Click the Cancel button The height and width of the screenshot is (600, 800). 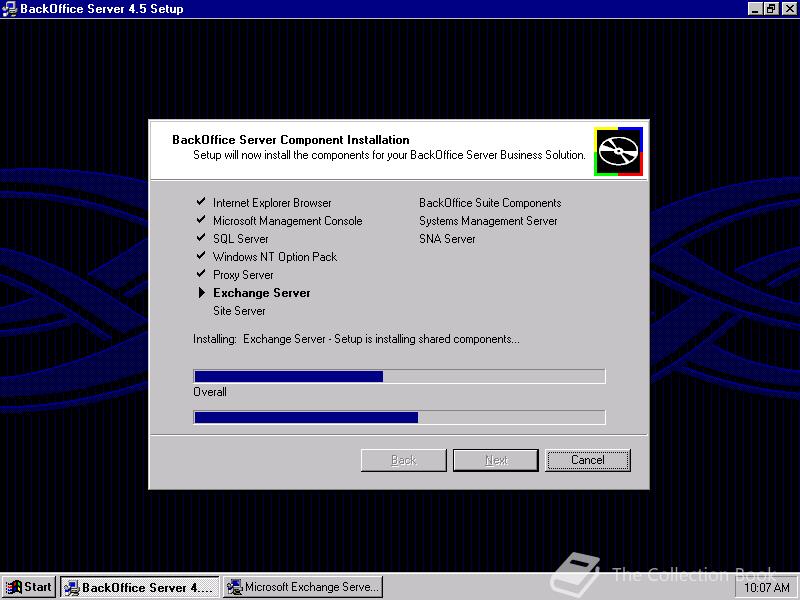click(588, 460)
